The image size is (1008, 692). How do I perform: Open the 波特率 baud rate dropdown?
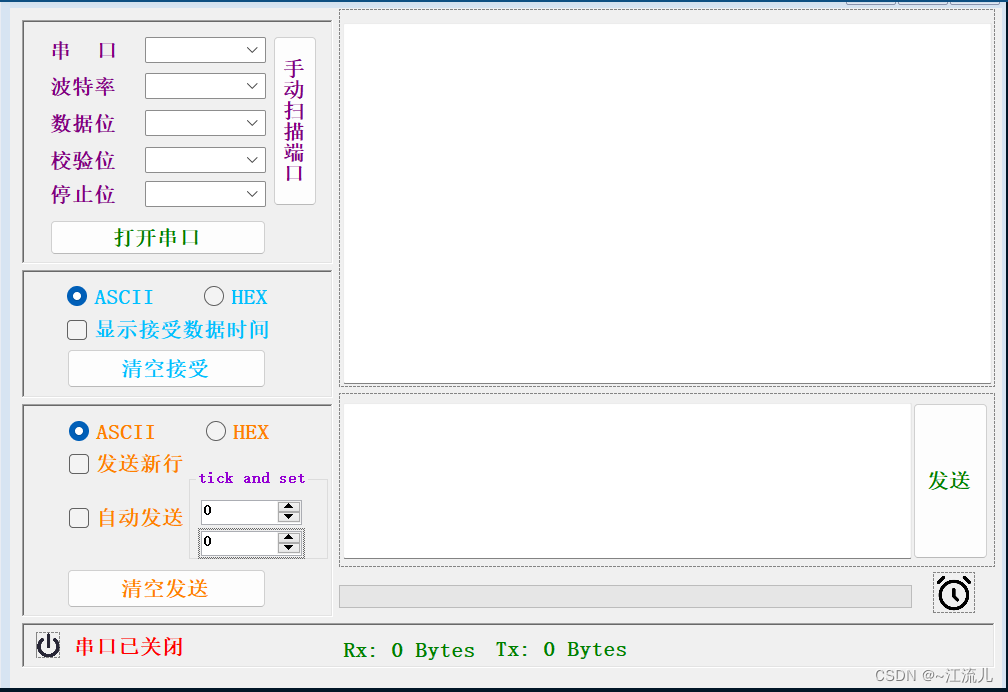pyautogui.click(x=205, y=86)
